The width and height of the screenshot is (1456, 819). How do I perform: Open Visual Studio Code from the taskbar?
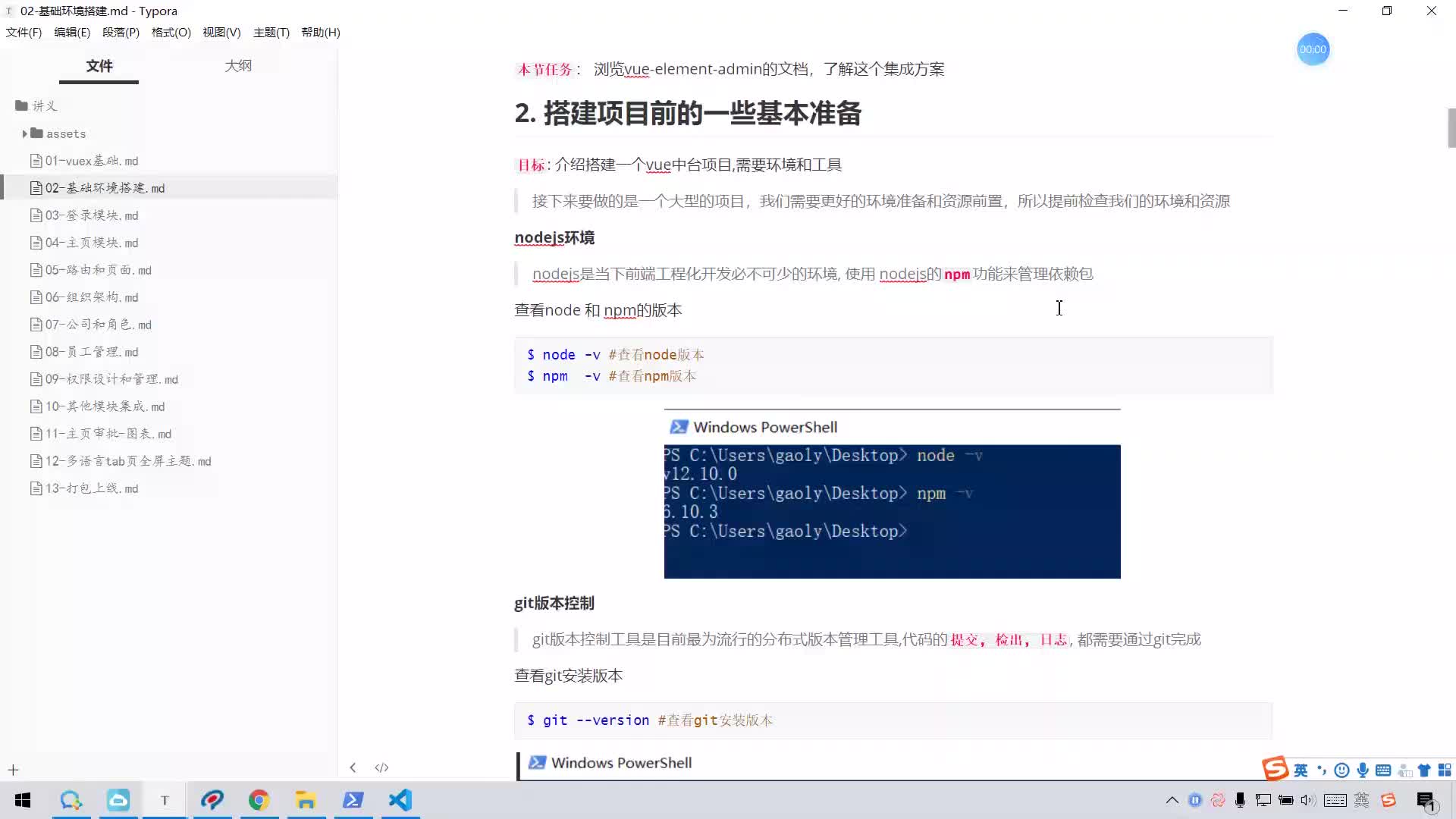click(x=400, y=800)
